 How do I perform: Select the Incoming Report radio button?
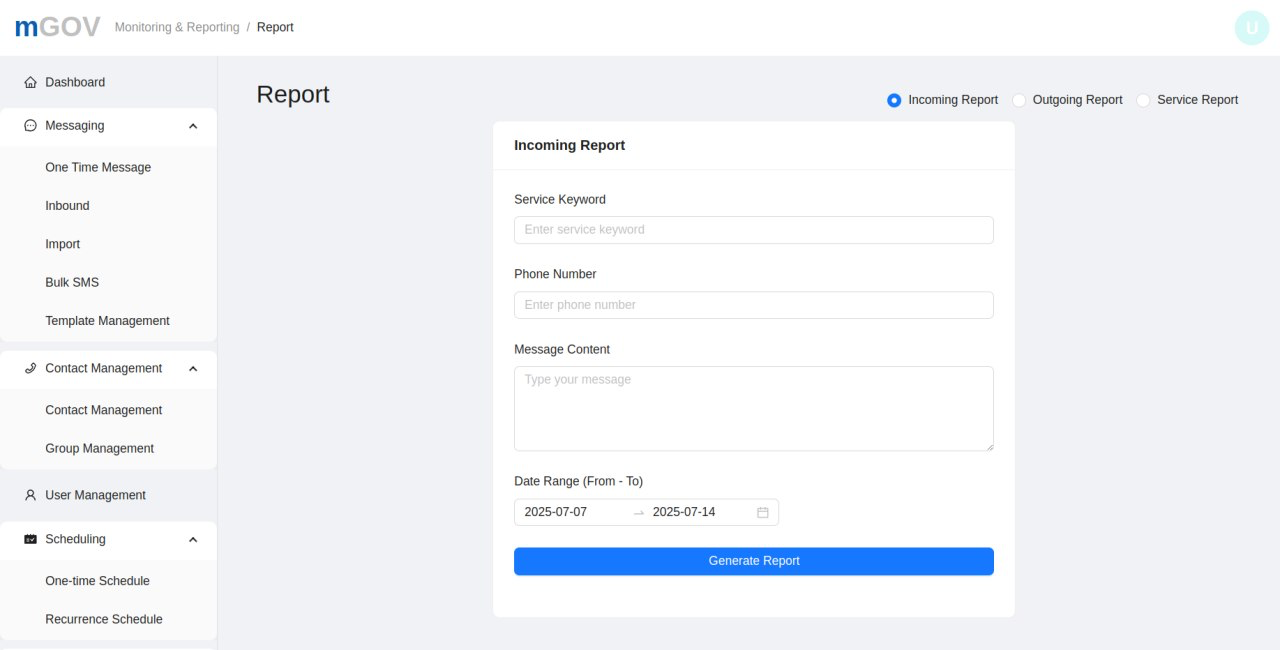[894, 101]
